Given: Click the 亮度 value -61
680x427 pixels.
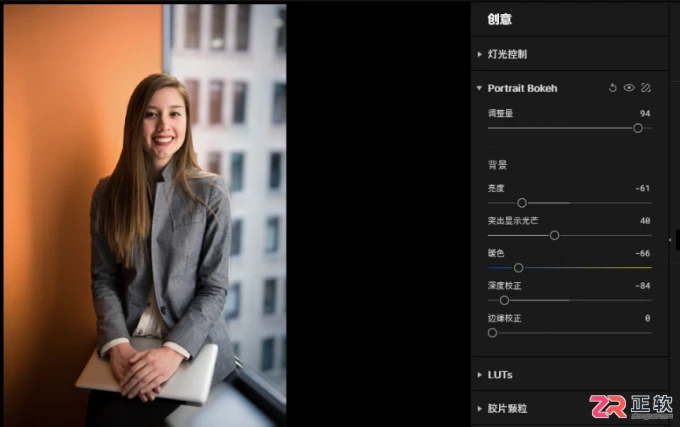Looking at the screenshot, I should (x=642, y=189).
